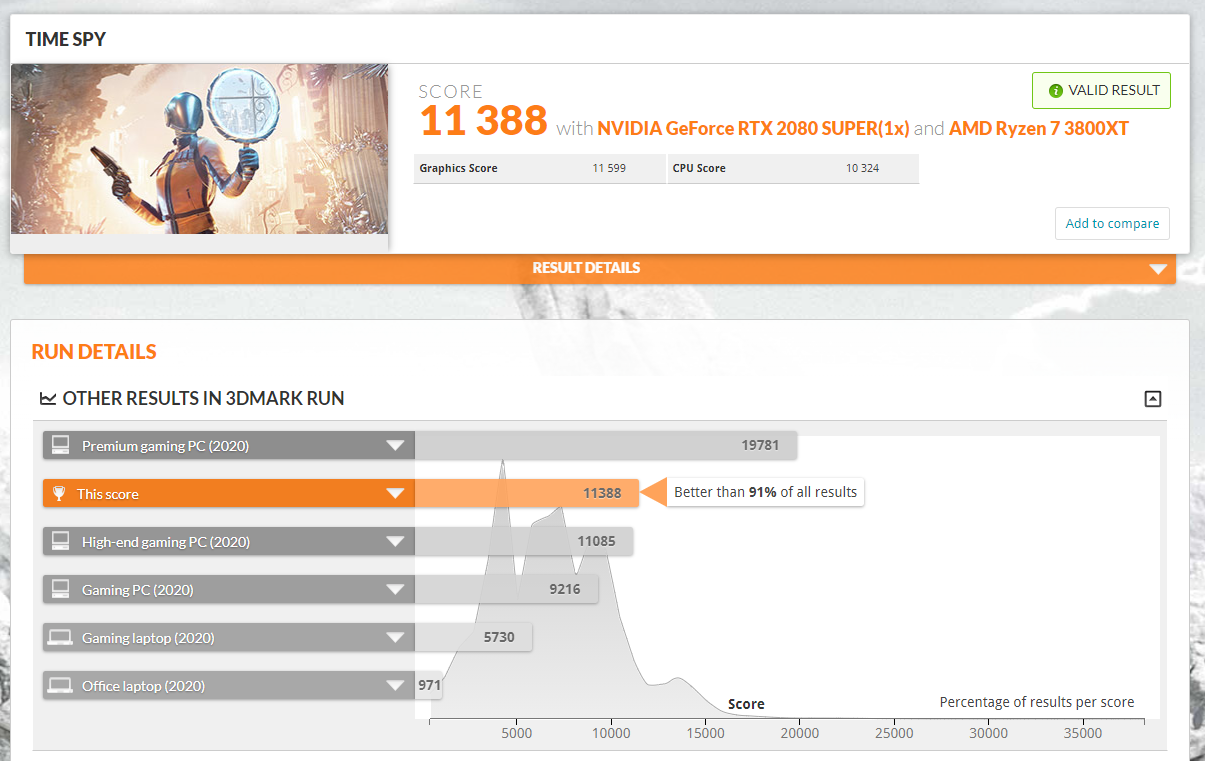Open dropdown arrow on This score row

396,494
